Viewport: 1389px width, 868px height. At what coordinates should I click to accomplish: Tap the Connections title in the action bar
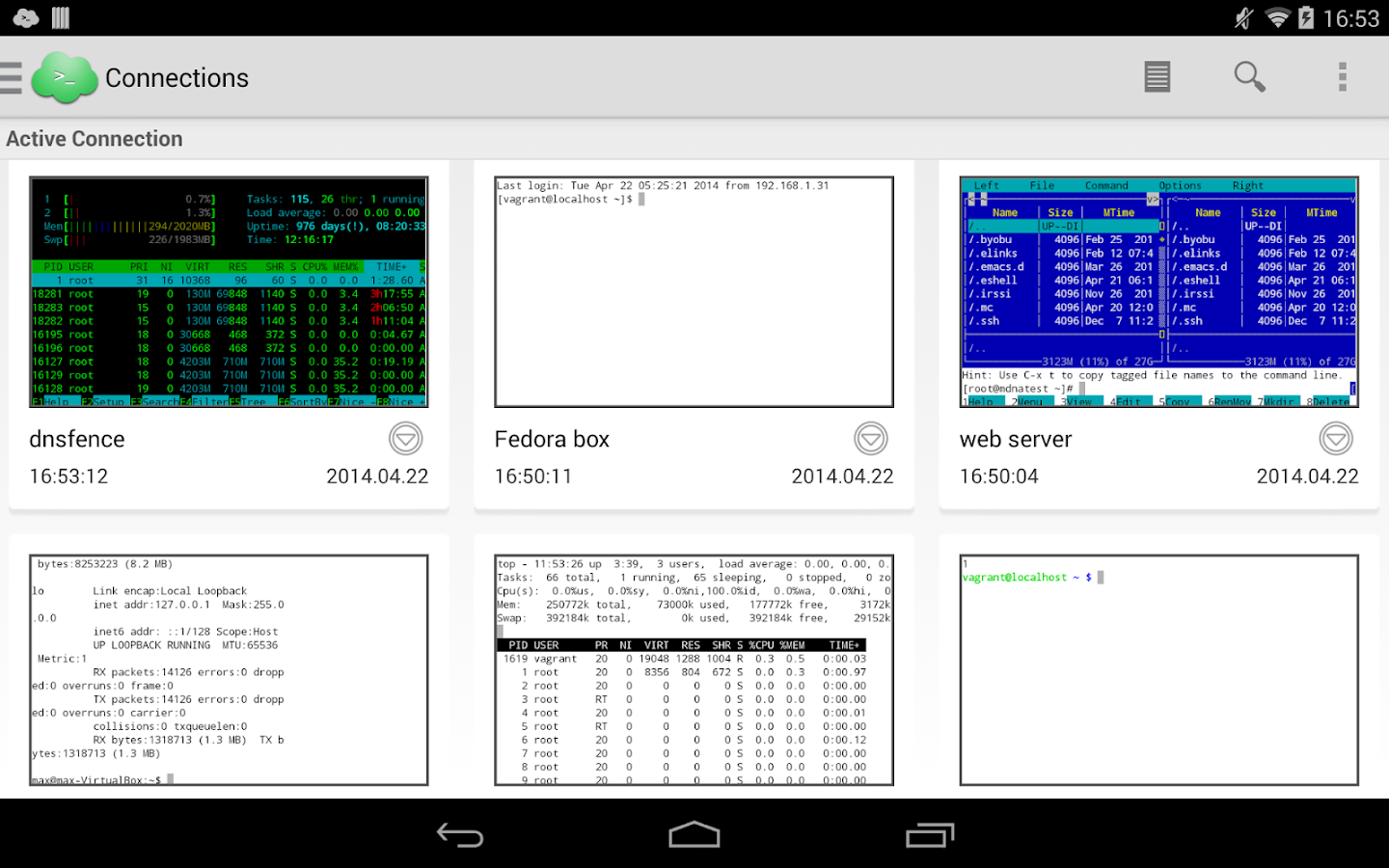(177, 77)
